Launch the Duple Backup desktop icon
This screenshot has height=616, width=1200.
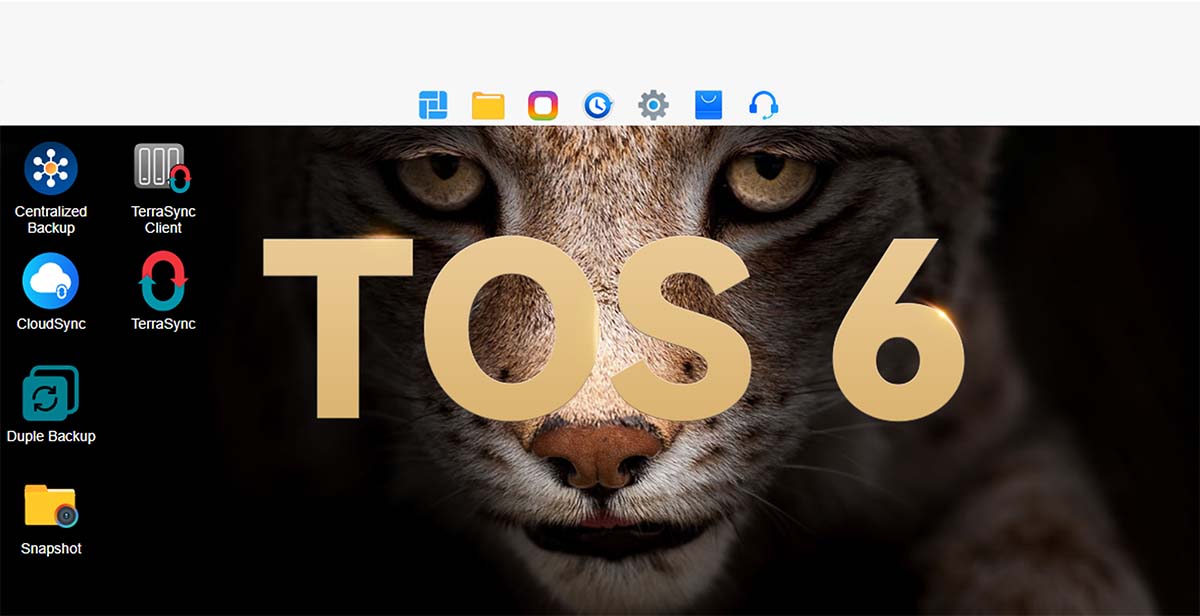pyautogui.click(x=51, y=393)
